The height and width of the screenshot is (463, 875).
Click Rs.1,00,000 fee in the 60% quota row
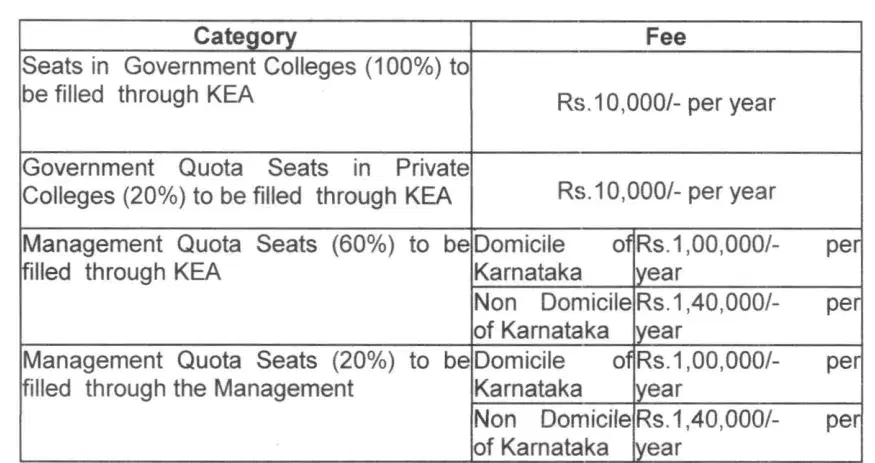point(747,259)
